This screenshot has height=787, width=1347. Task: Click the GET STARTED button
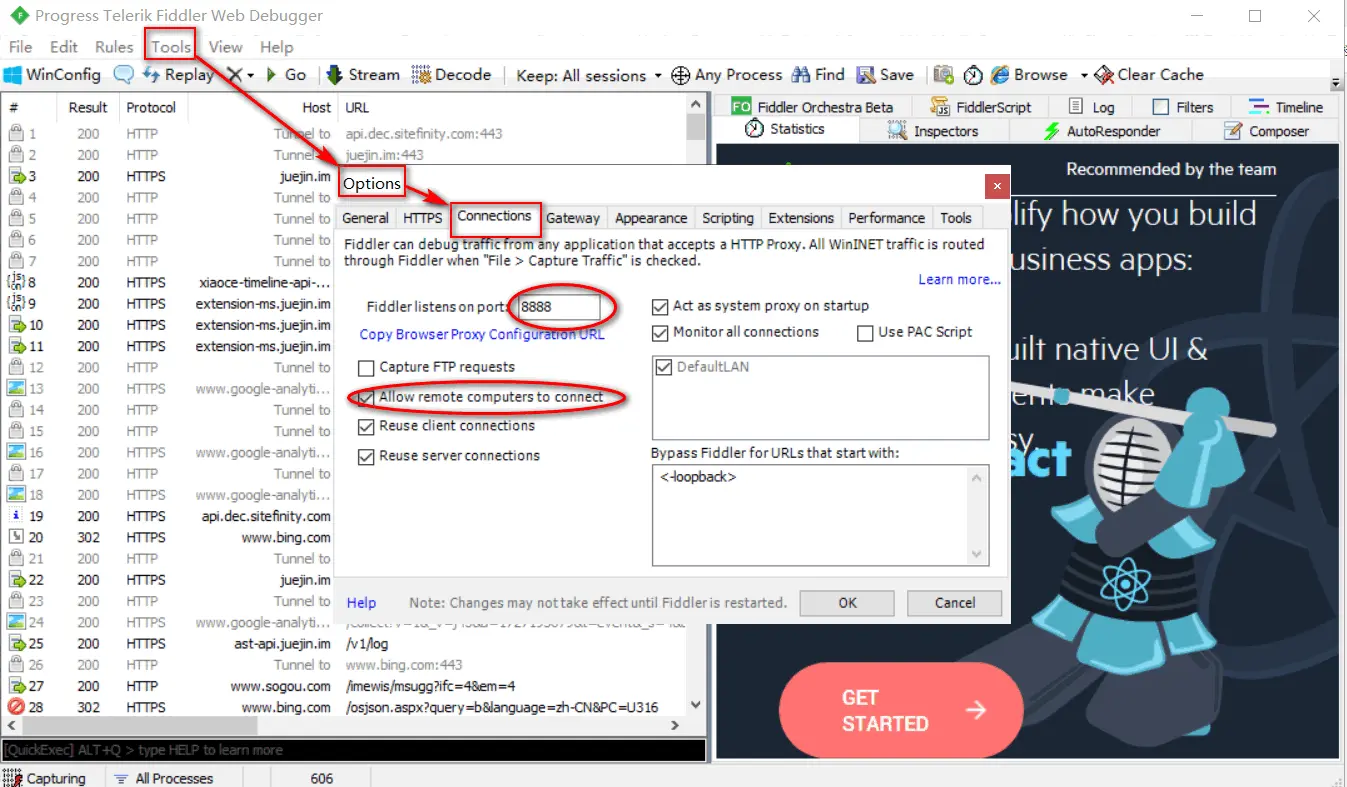900,710
